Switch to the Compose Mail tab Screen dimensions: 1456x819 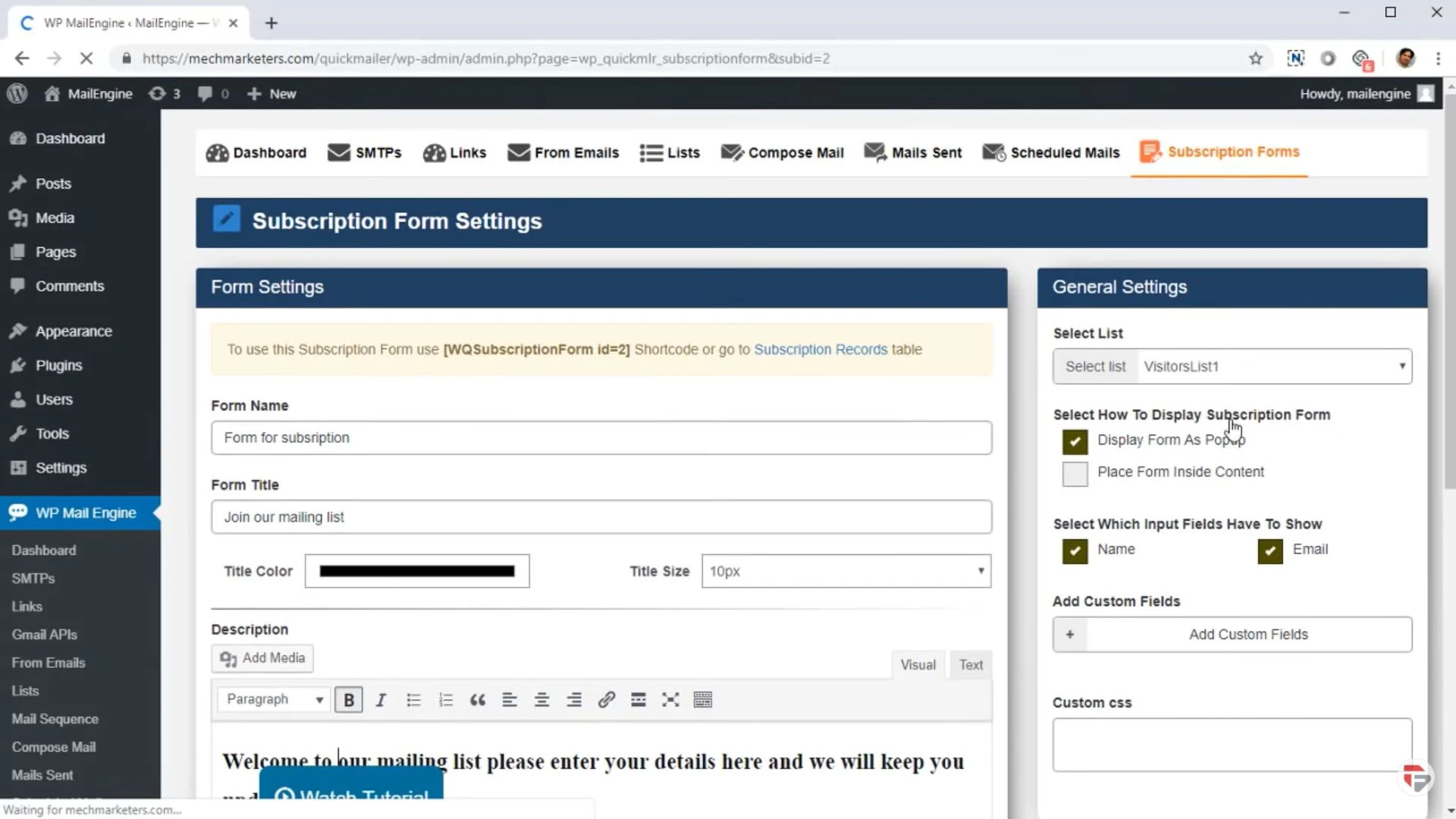[782, 152]
